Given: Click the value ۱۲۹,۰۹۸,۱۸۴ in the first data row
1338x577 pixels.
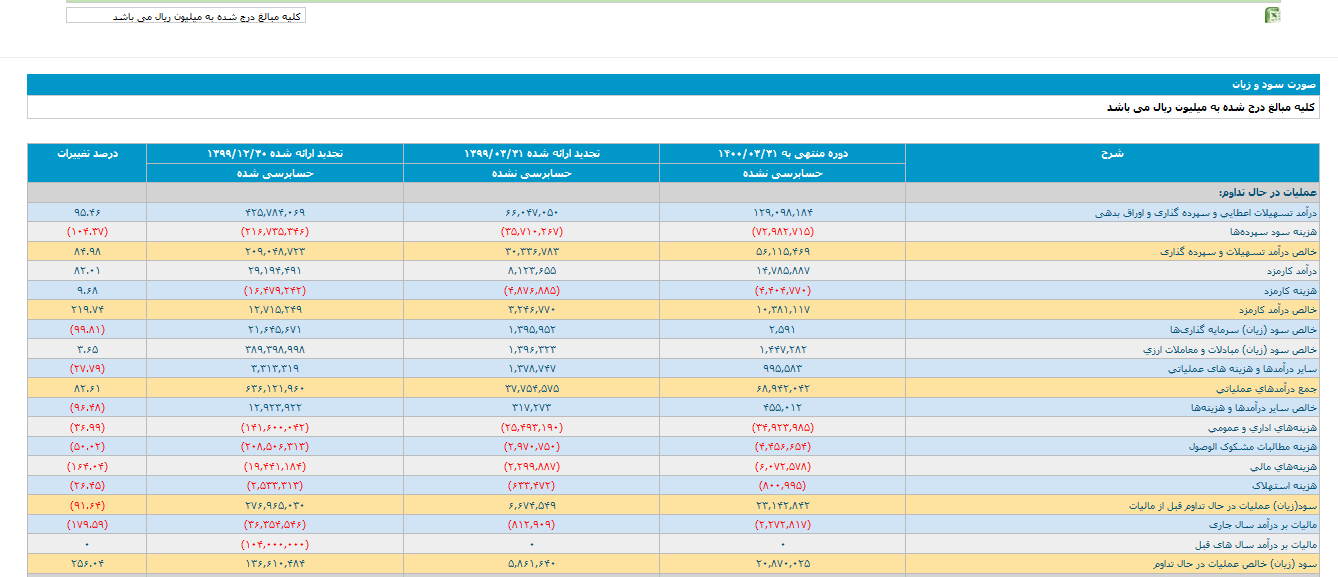Looking at the screenshot, I should [x=782, y=213].
